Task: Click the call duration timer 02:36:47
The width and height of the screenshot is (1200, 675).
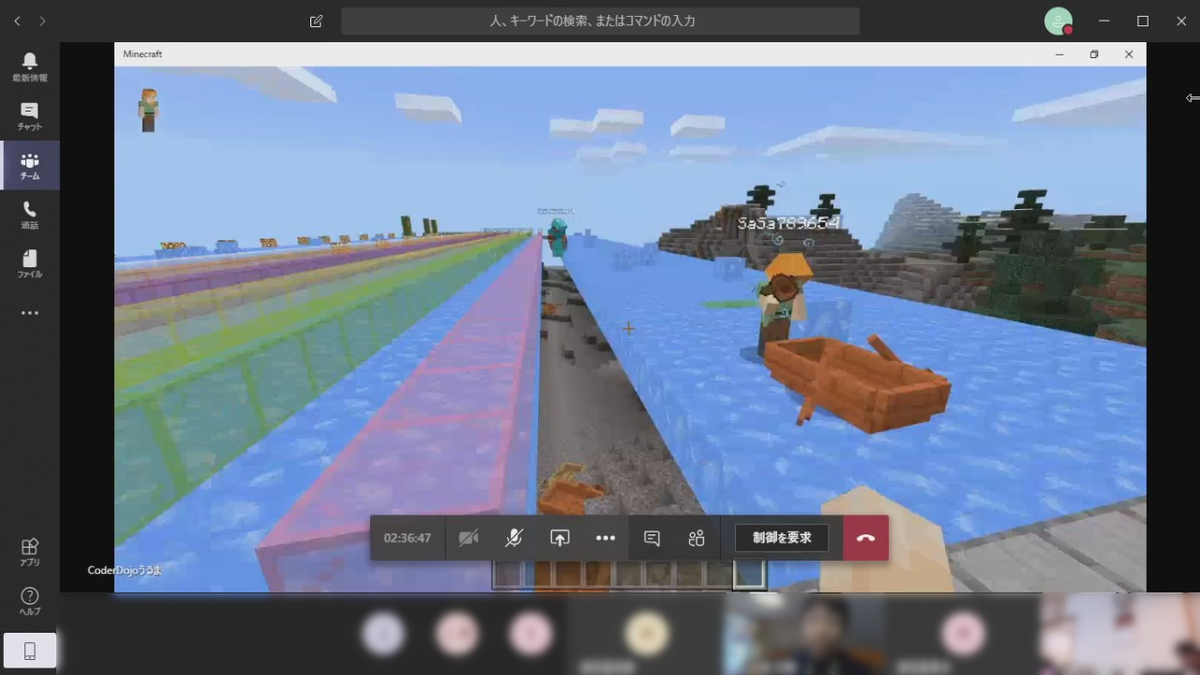Action: (x=407, y=538)
